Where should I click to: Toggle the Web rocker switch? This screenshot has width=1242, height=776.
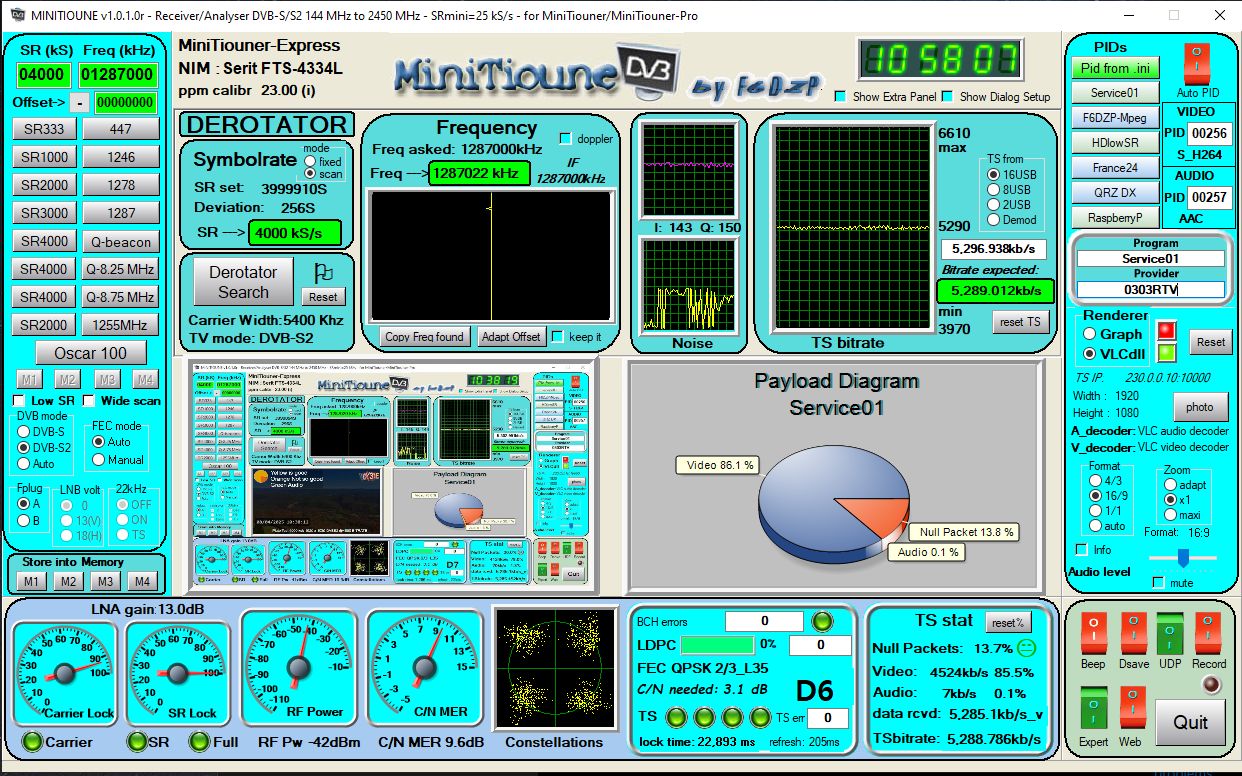(x=1131, y=707)
